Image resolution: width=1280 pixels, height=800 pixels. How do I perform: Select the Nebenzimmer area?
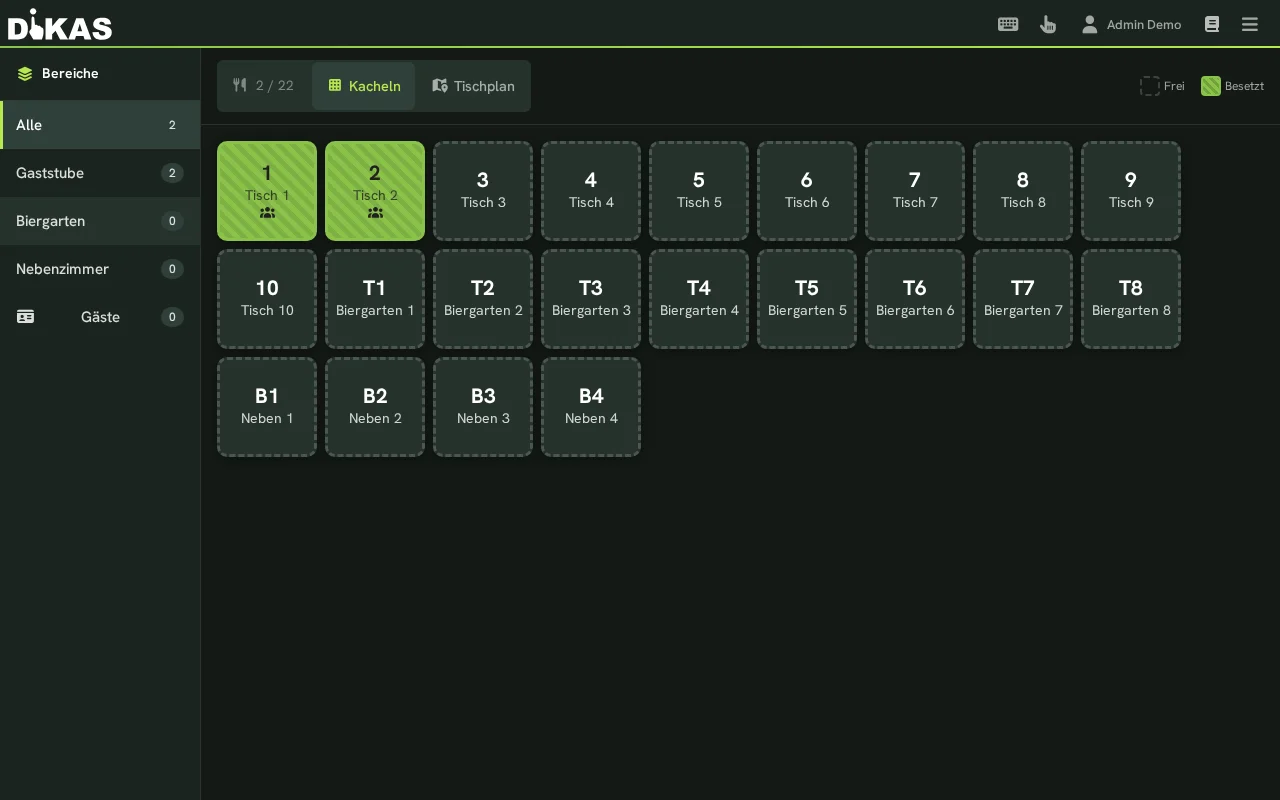100,269
